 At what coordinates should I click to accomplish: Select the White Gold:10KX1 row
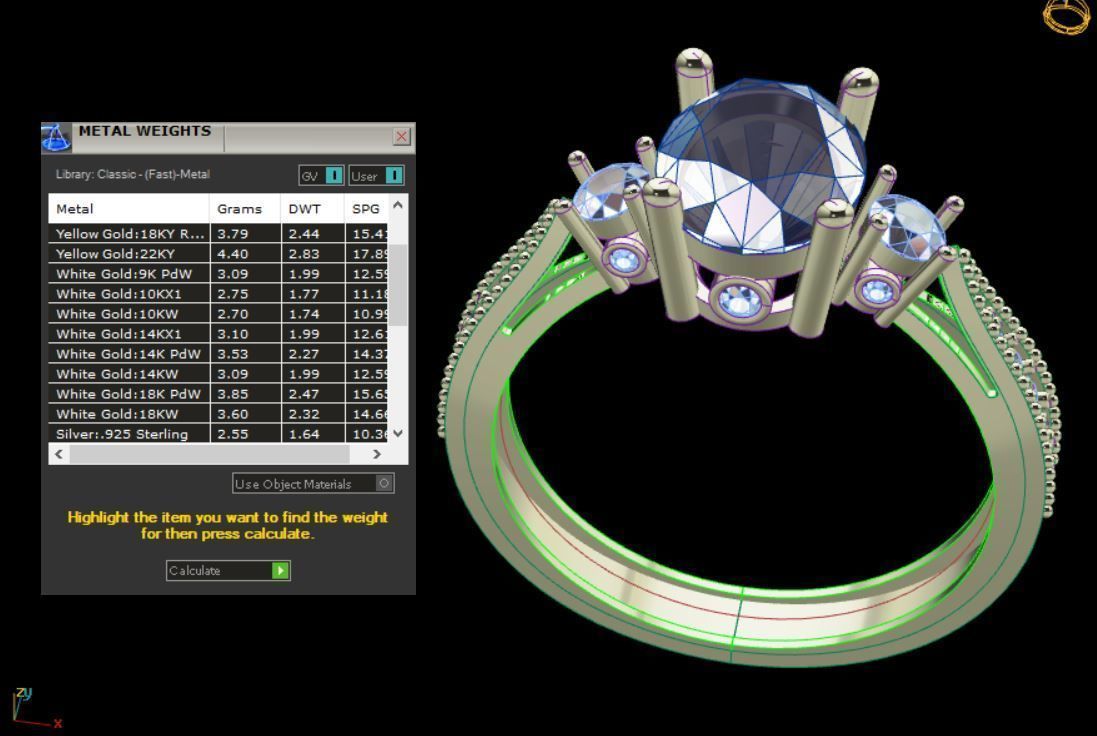tap(218, 294)
